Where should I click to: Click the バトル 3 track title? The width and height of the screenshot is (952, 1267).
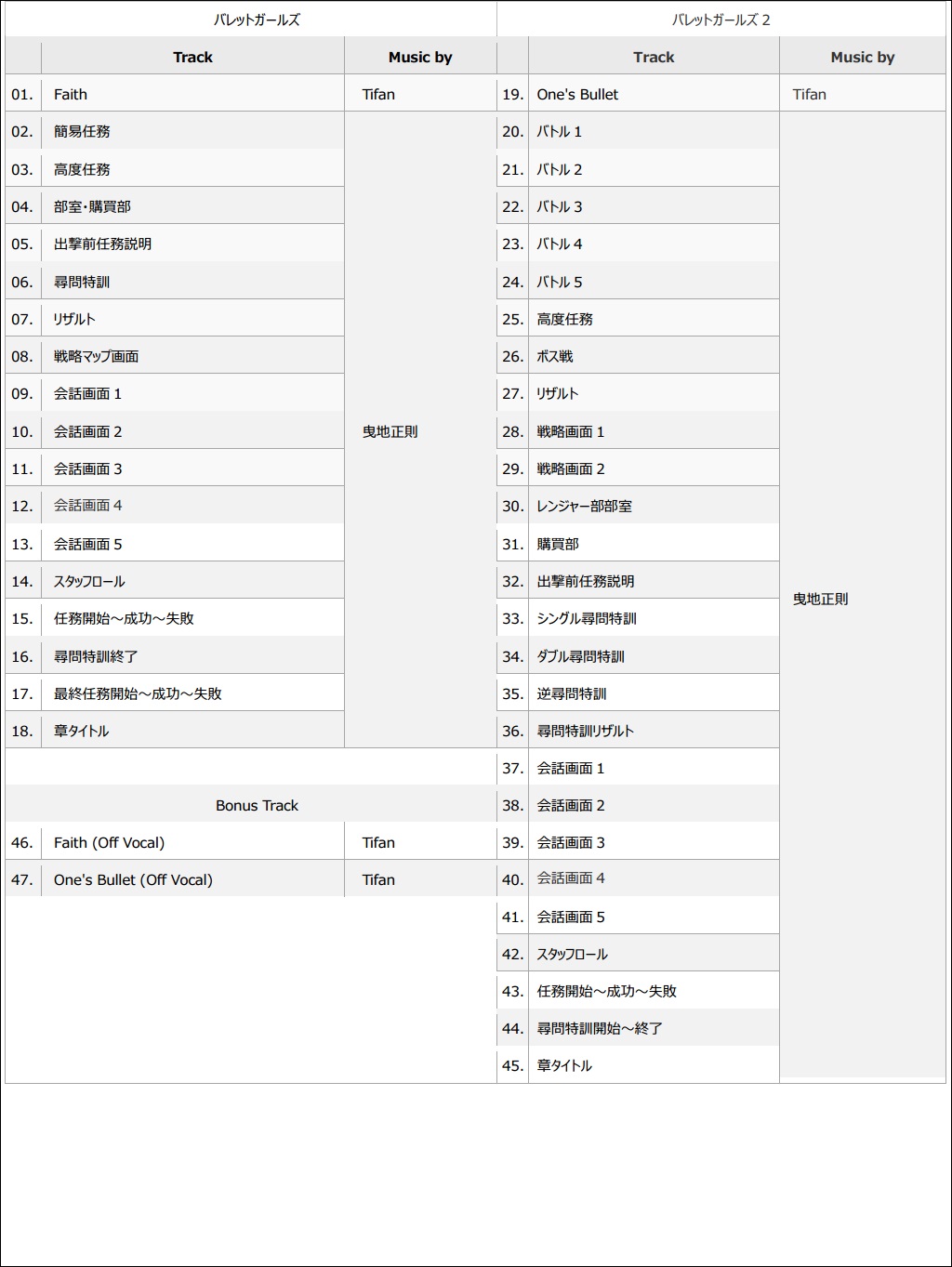560,206
